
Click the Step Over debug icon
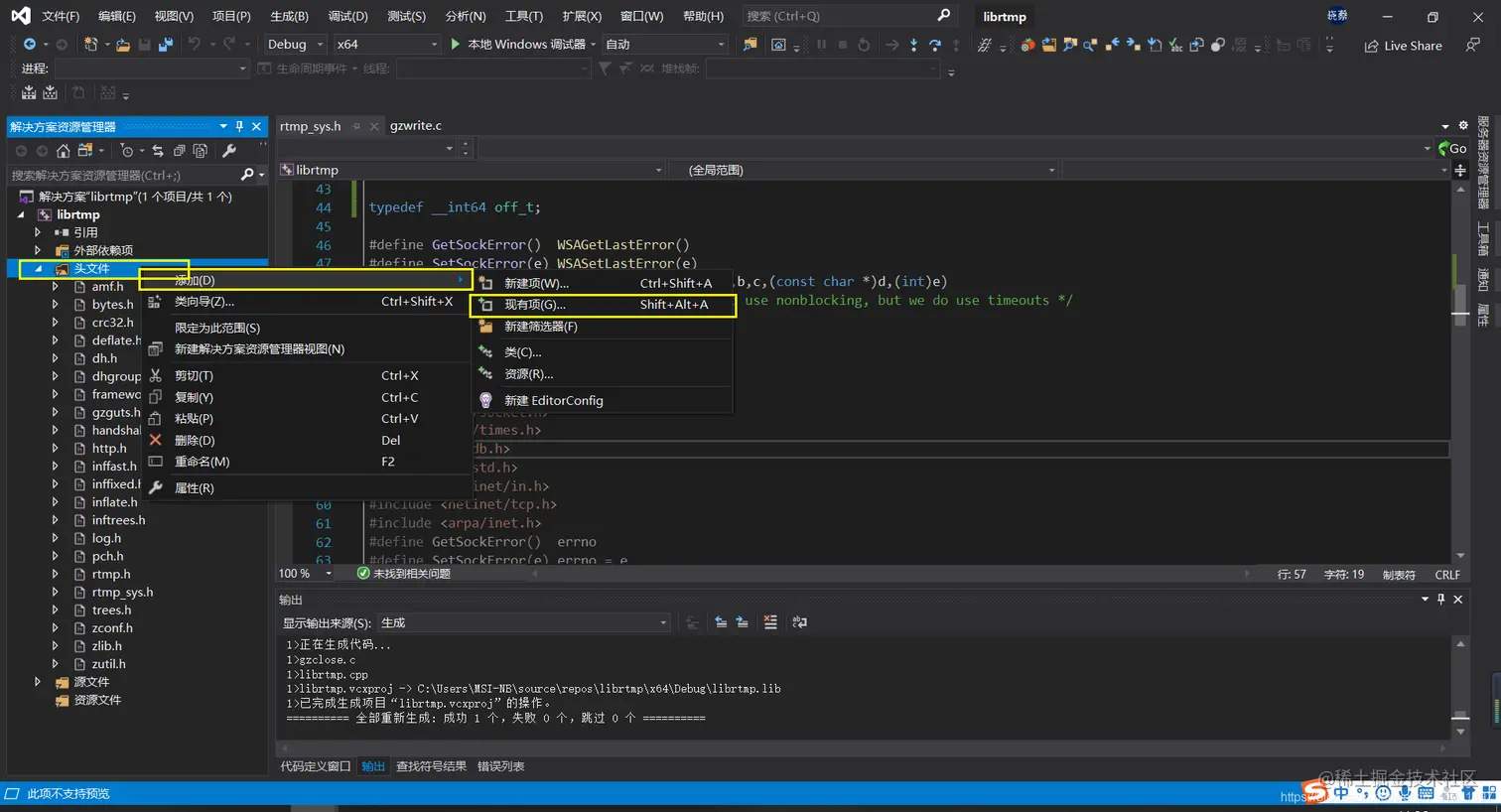click(x=935, y=45)
